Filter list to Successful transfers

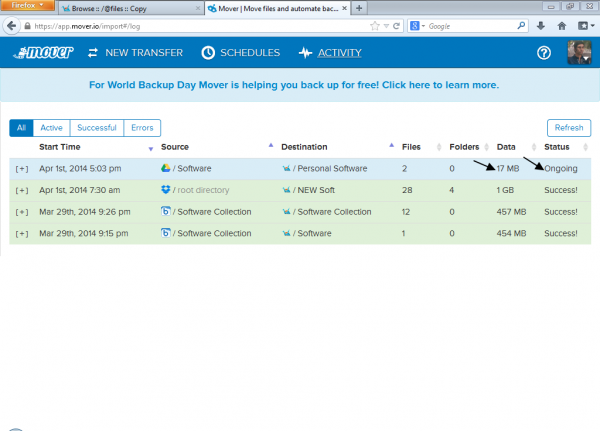pyautogui.click(x=94, y=128)
